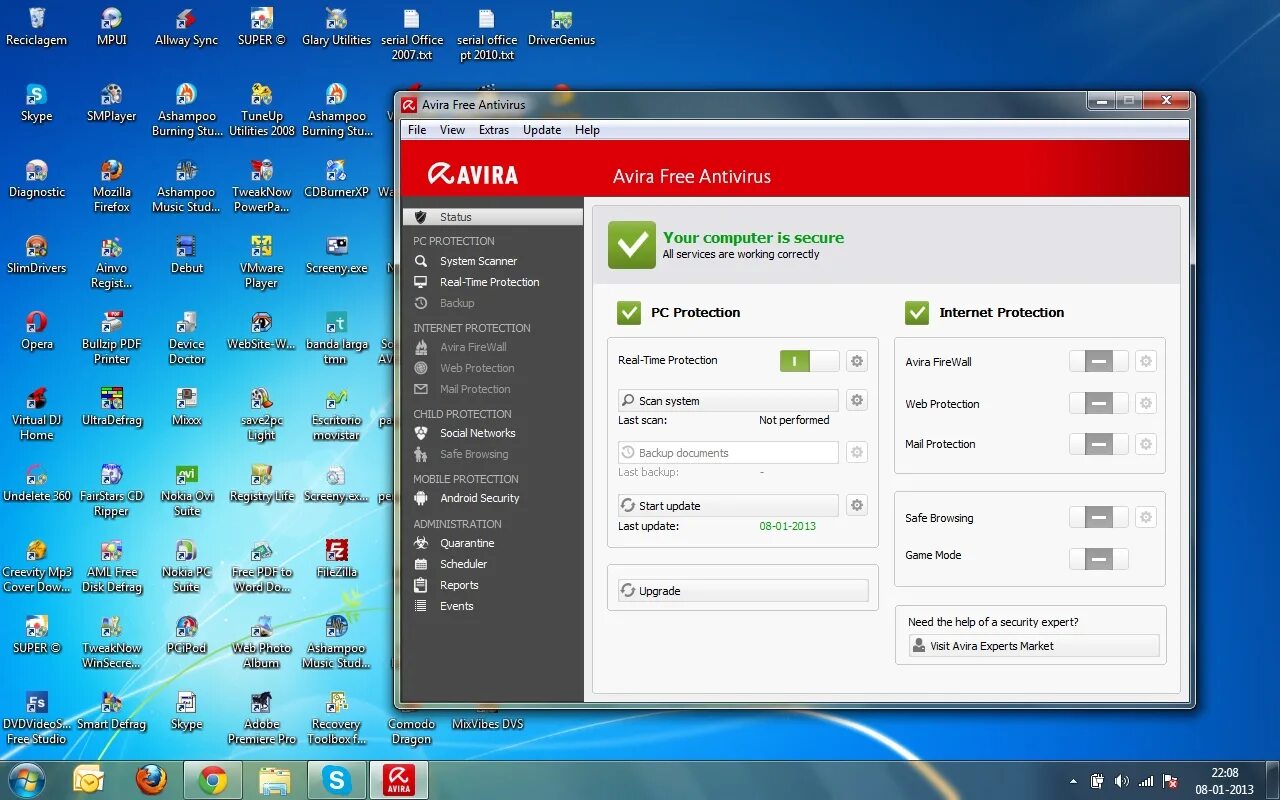This screenshot has height=800, width=1280.
Task: Click the Web Protection settings gear
Action: pyautogui.click(x=1146, y=404)
